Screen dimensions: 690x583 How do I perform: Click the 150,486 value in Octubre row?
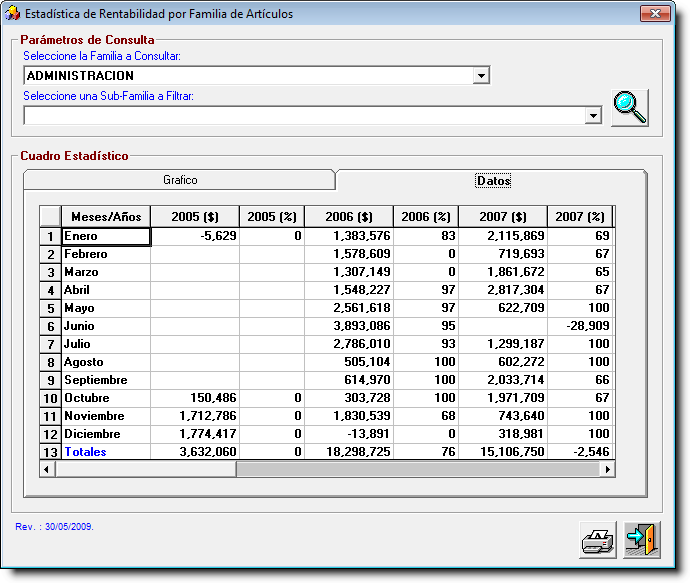tap(195, 398)
